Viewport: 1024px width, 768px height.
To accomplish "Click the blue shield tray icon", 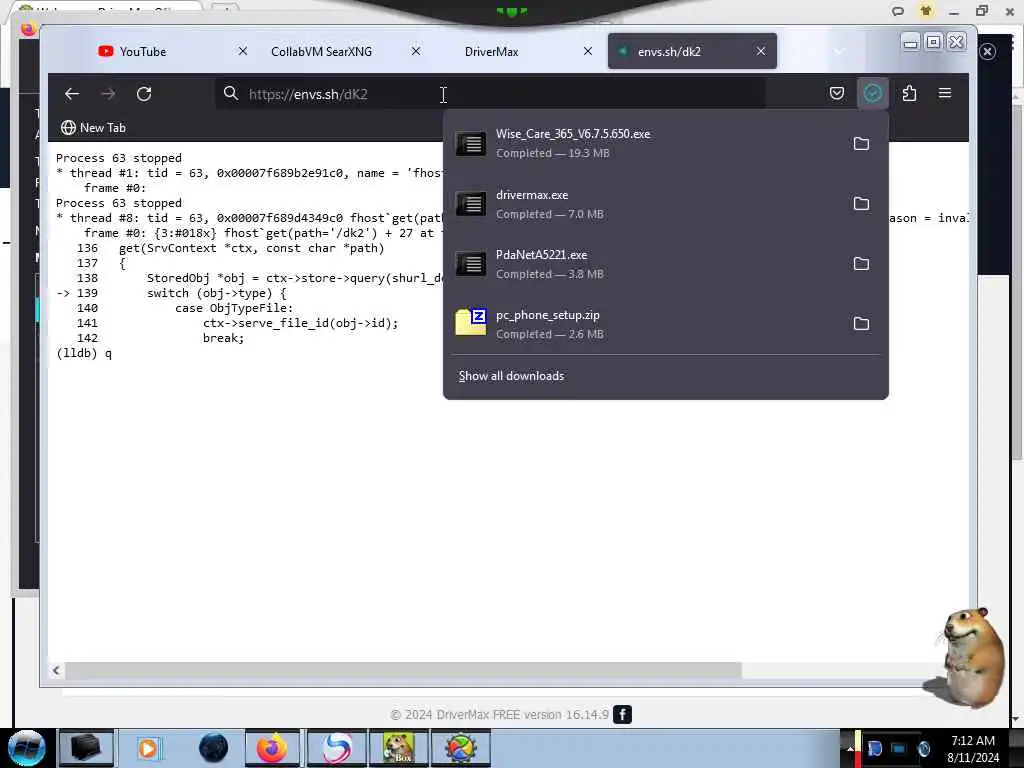I will pos(875,748).
